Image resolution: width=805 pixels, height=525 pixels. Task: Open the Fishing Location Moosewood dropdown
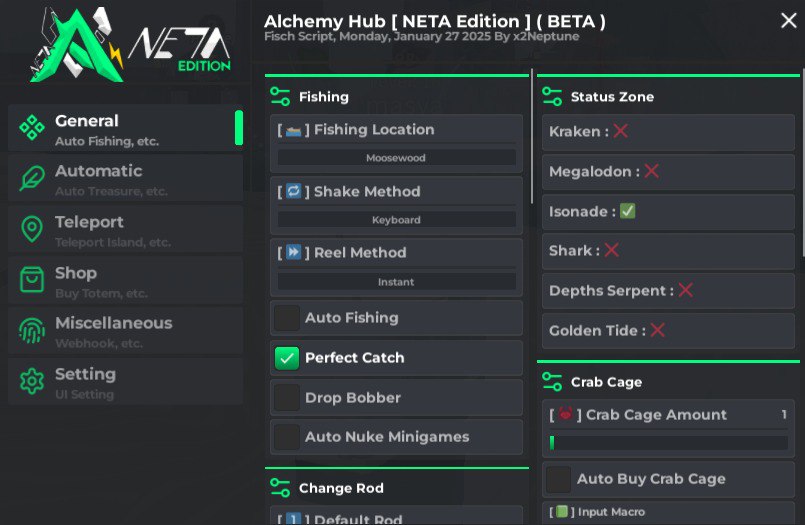[x=396, y=158]
